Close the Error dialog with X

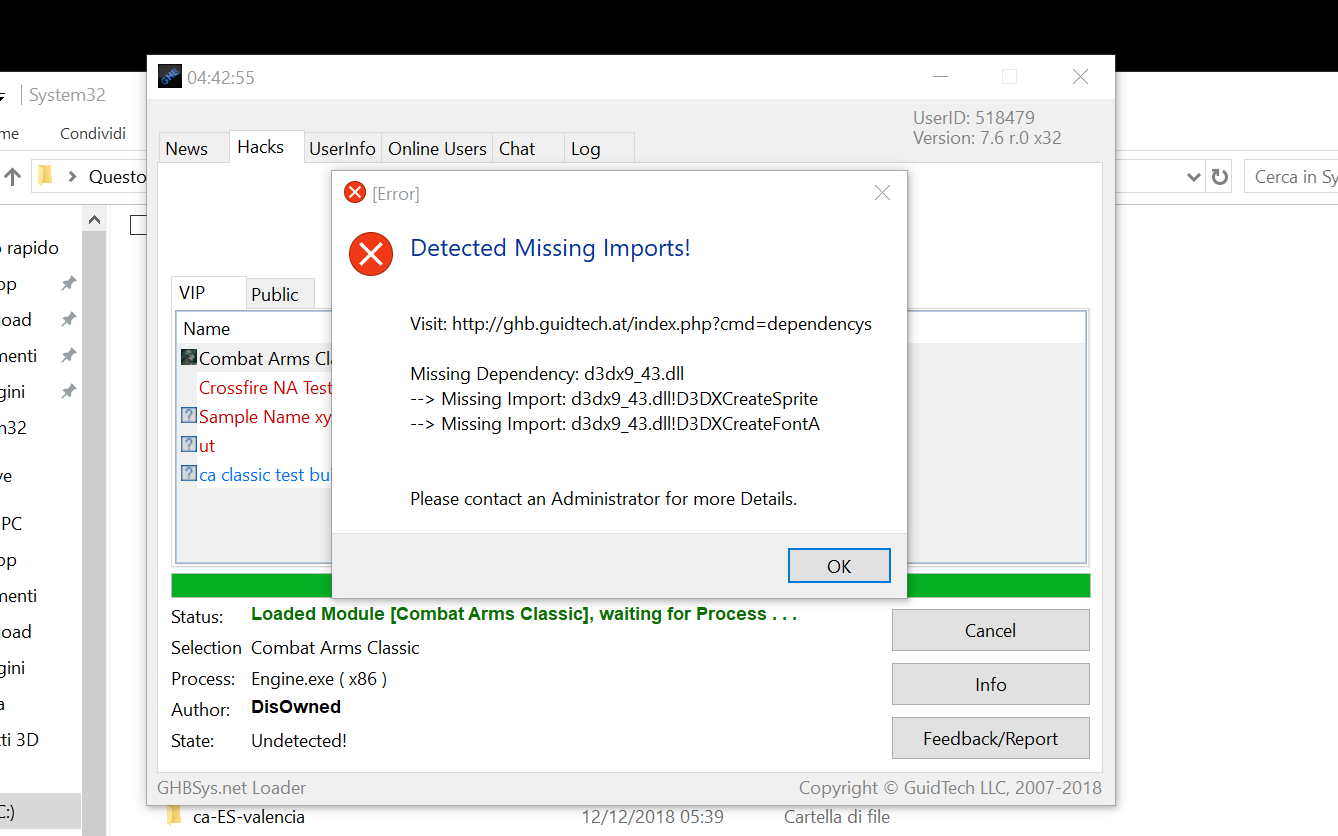point(882,193)
